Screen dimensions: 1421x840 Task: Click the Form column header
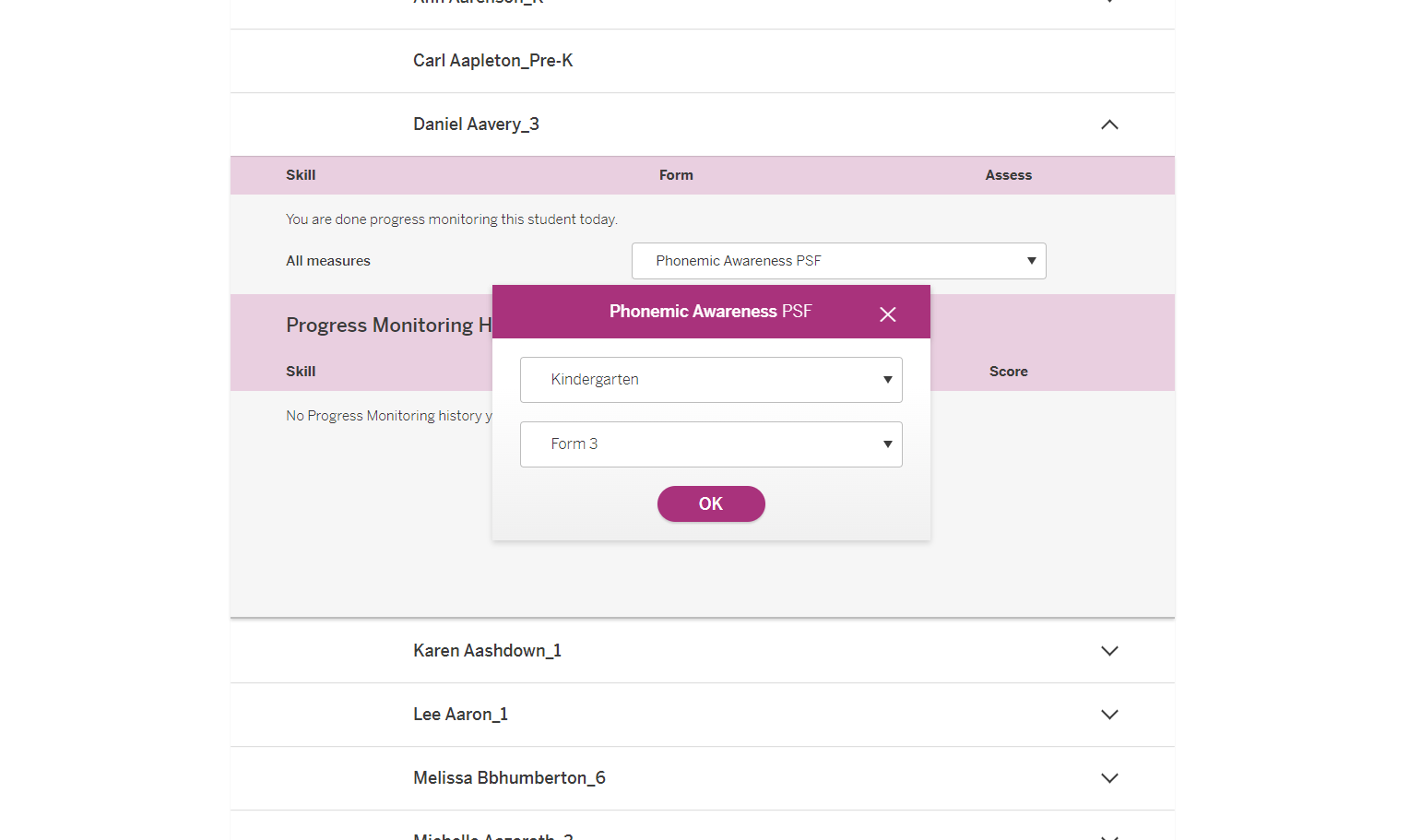(x=676, y=175)
